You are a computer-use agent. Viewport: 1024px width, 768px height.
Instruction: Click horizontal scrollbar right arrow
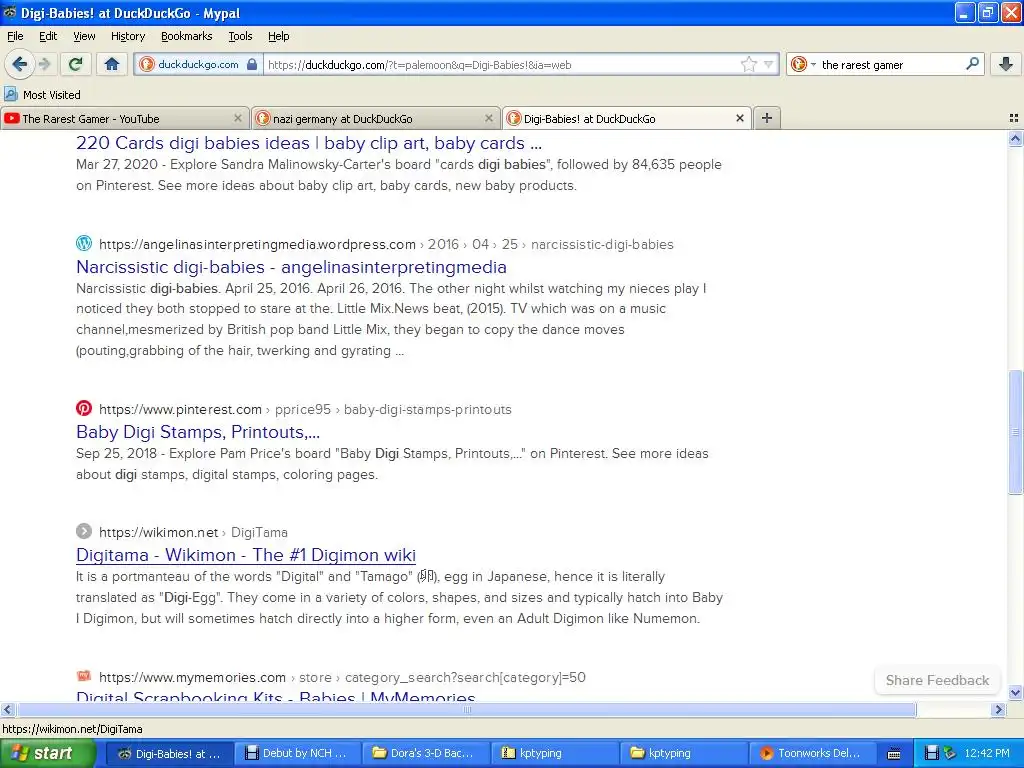998,709
